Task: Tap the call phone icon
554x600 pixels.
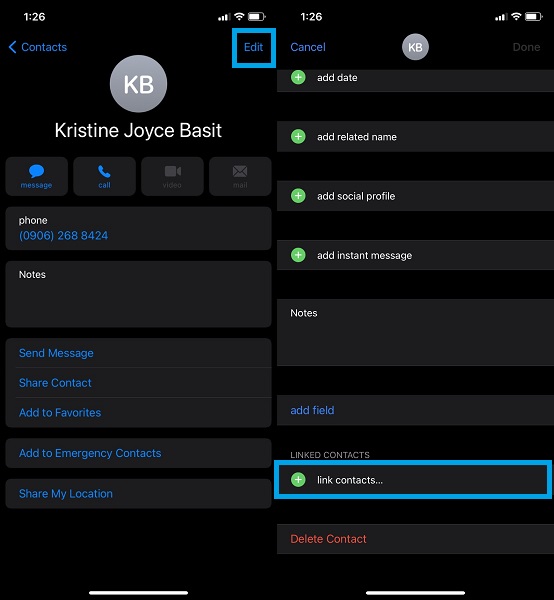Action: coord(104,171)
